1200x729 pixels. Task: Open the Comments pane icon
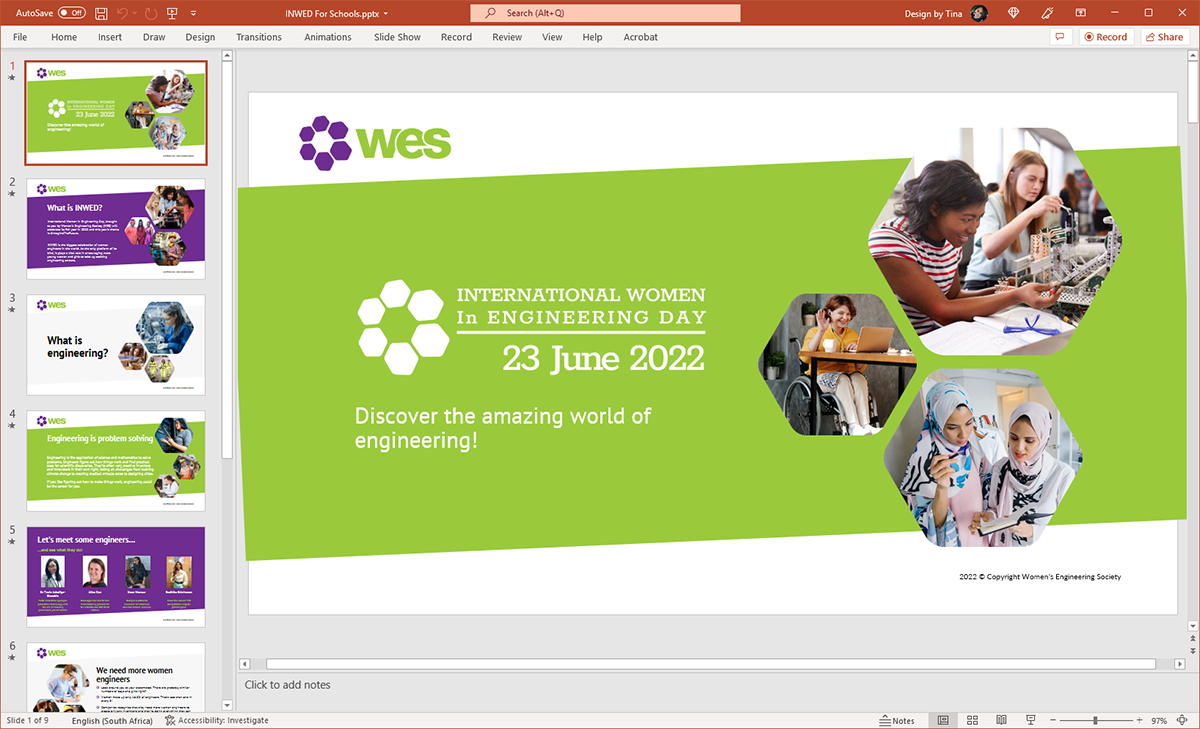(1060, 37)
